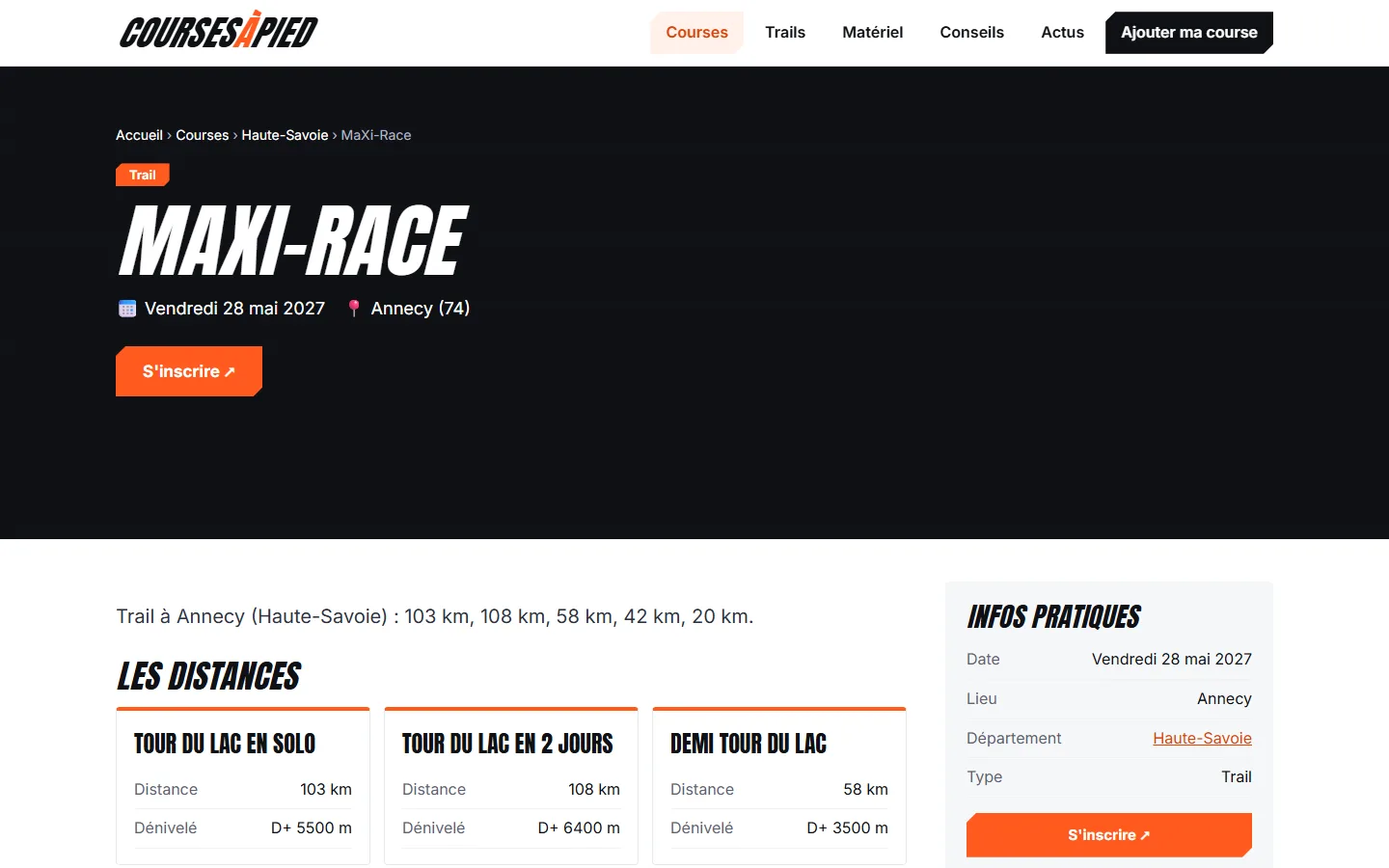Open Courses in the breadcrumb
1389x868 pixels.
203,135
